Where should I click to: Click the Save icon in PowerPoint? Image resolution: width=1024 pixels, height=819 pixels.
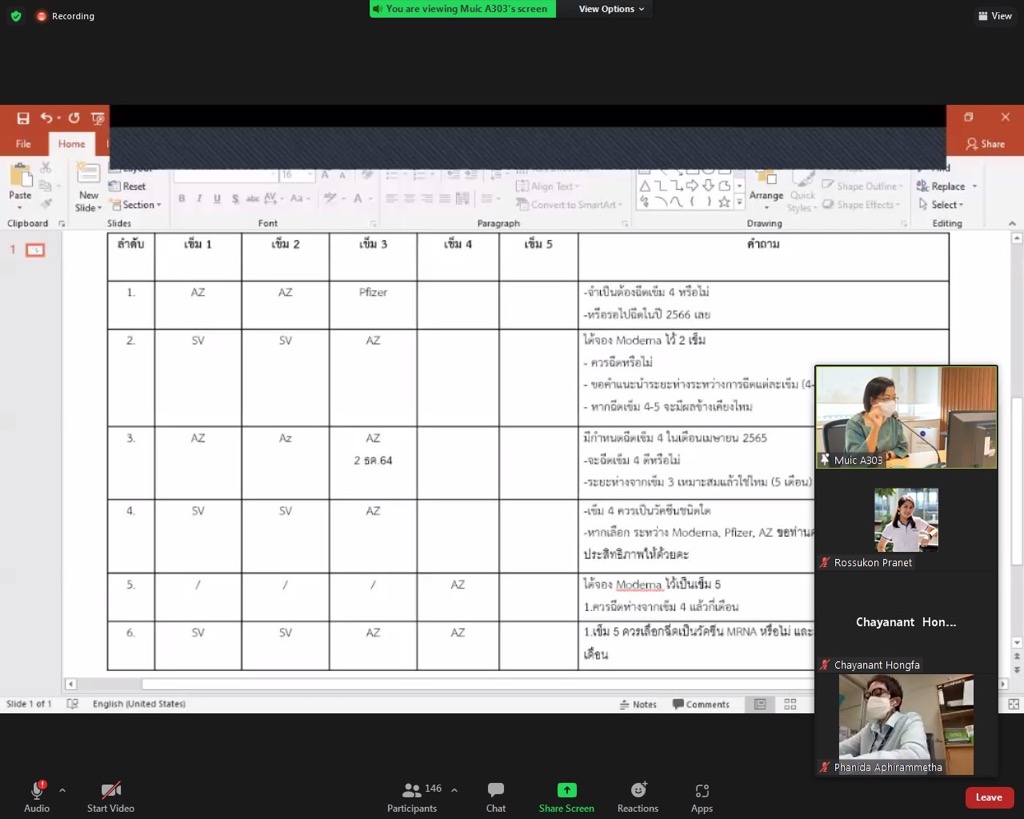tap(23, 118)
